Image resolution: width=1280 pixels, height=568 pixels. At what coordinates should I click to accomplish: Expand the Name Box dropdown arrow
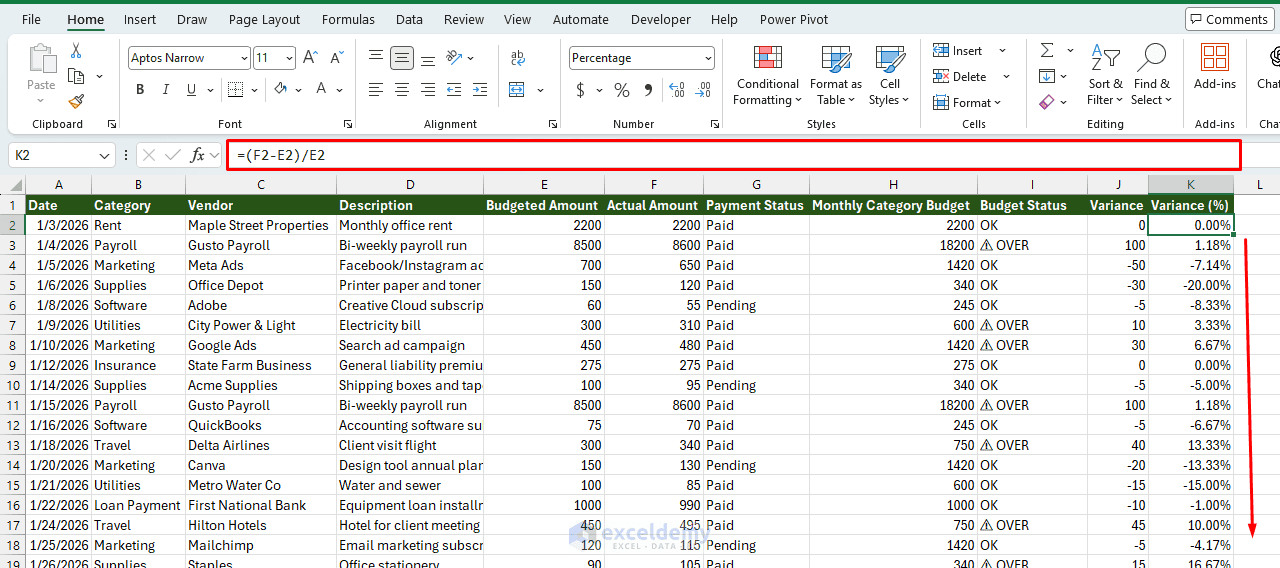tap(106, 156)
